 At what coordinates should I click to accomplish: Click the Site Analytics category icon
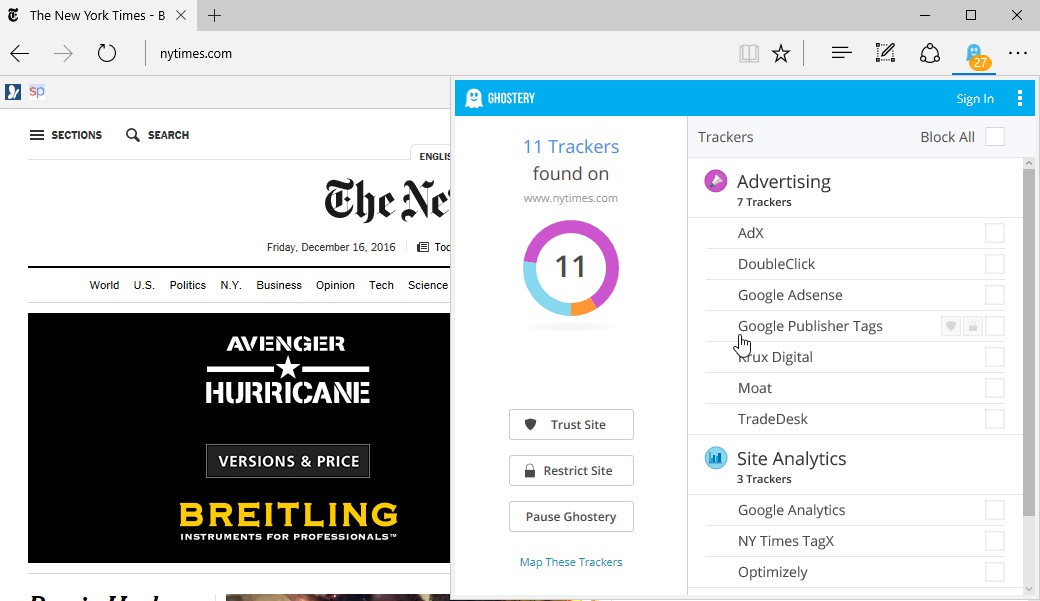715,458
